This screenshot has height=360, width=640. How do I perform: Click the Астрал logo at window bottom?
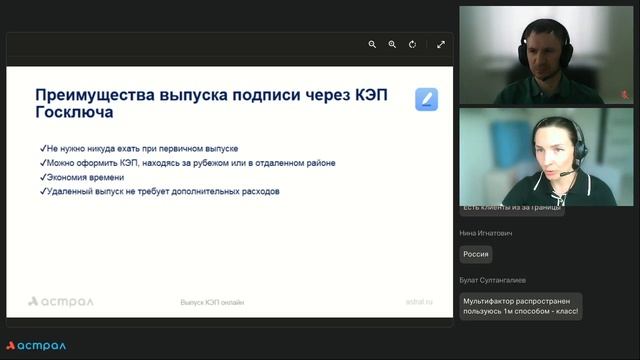(36, 345)
